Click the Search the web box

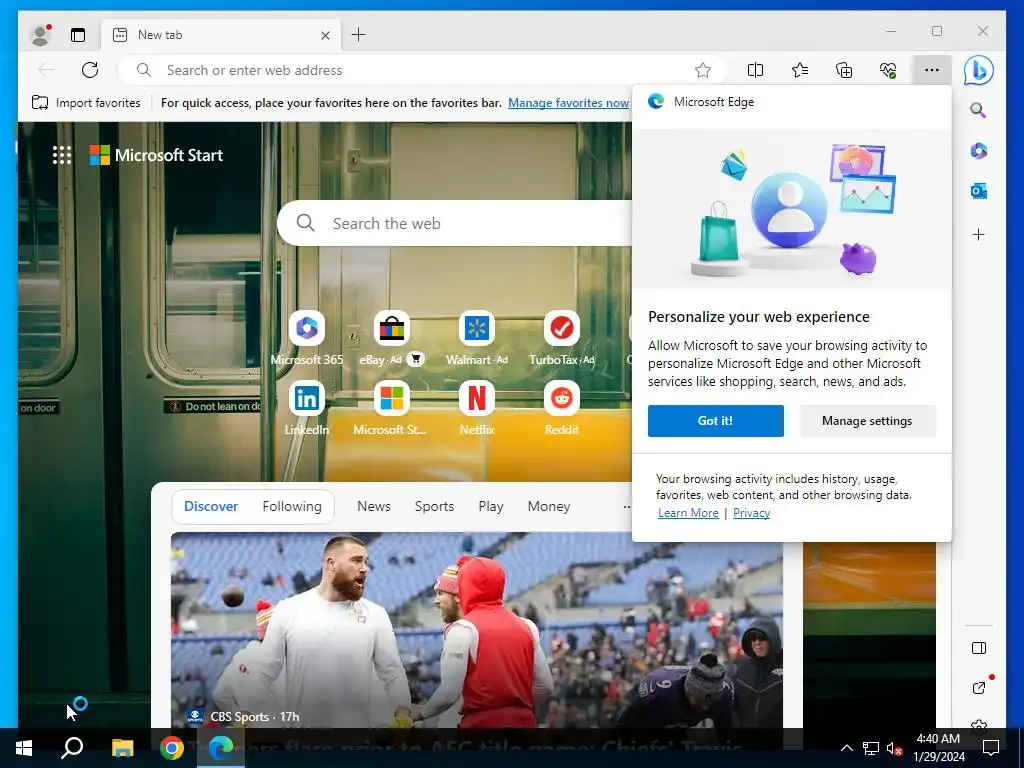coord(457,223)
